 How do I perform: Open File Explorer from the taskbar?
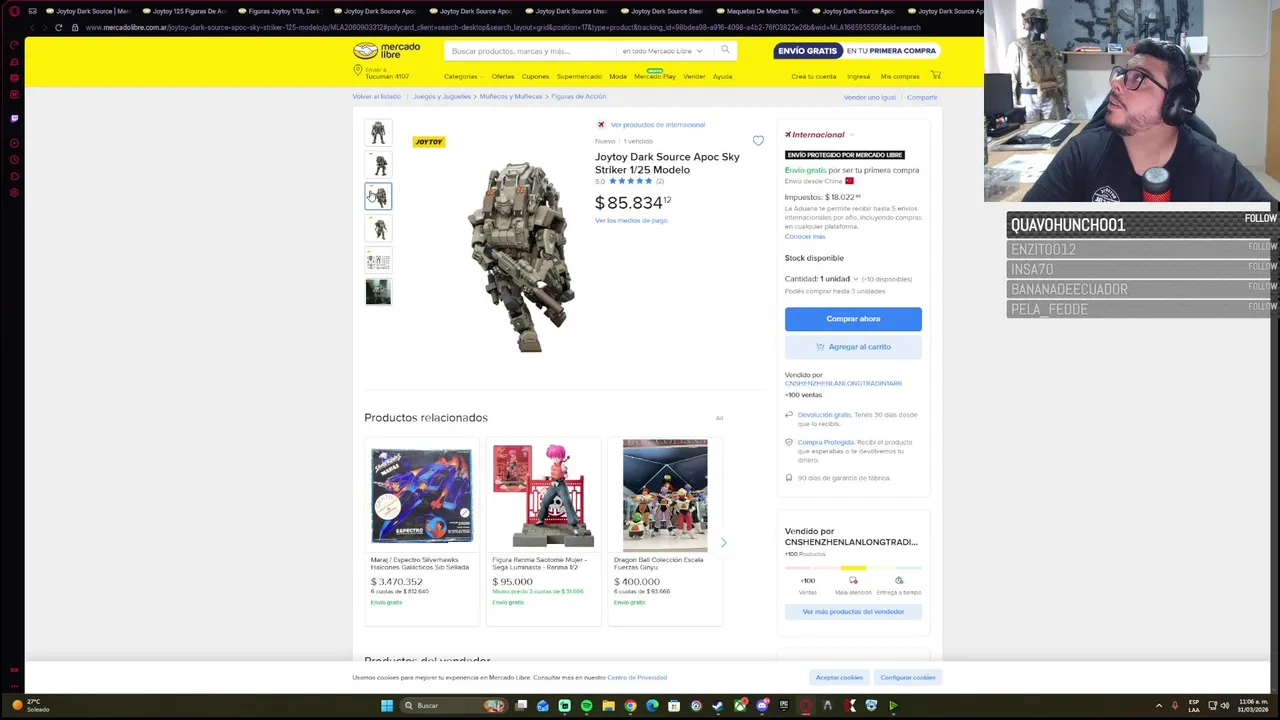(608, 705)
